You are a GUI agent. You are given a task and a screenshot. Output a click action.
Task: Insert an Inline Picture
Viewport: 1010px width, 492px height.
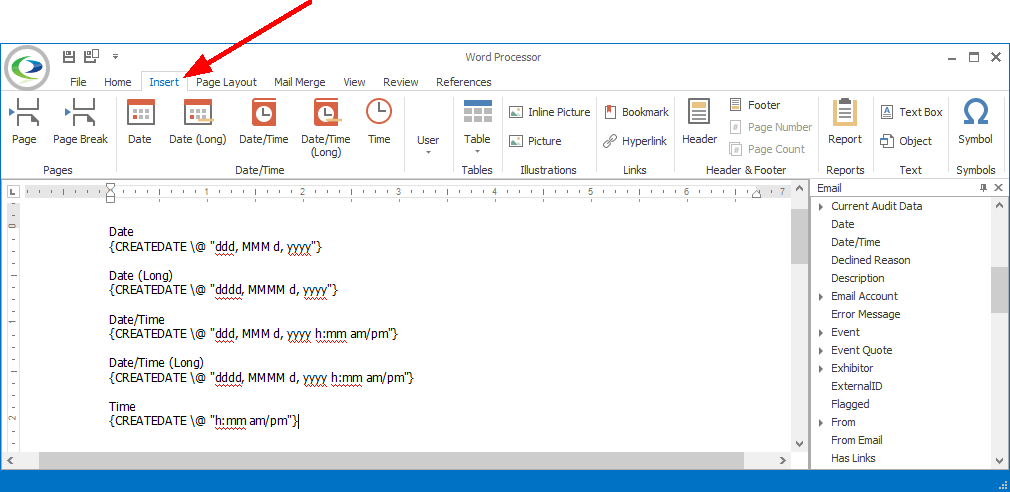point(549,112)
